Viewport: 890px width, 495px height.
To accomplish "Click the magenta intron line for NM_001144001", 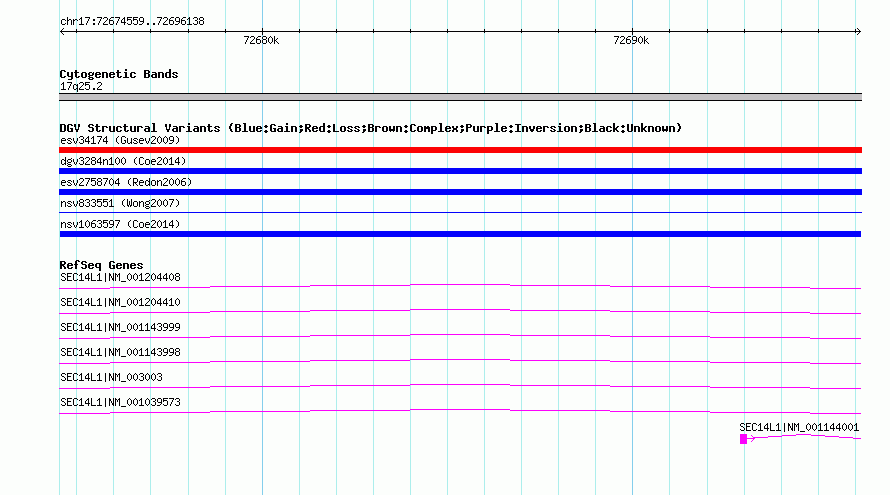I will [806, 437].
